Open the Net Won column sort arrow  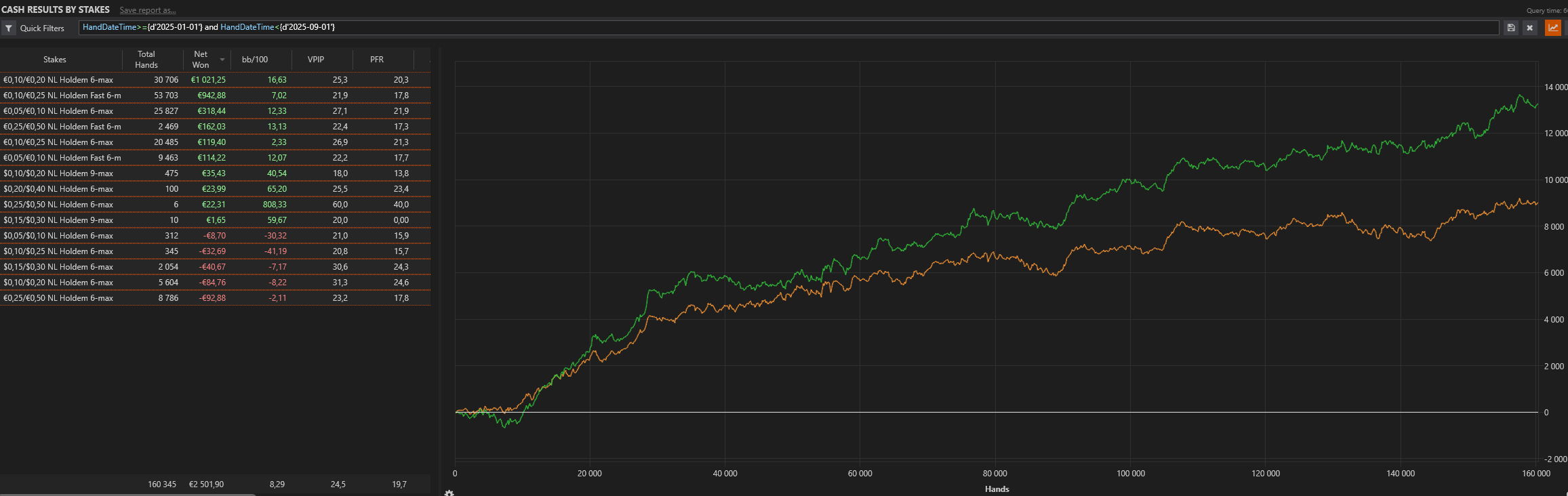pyautogui.click(x=222, y=60)
